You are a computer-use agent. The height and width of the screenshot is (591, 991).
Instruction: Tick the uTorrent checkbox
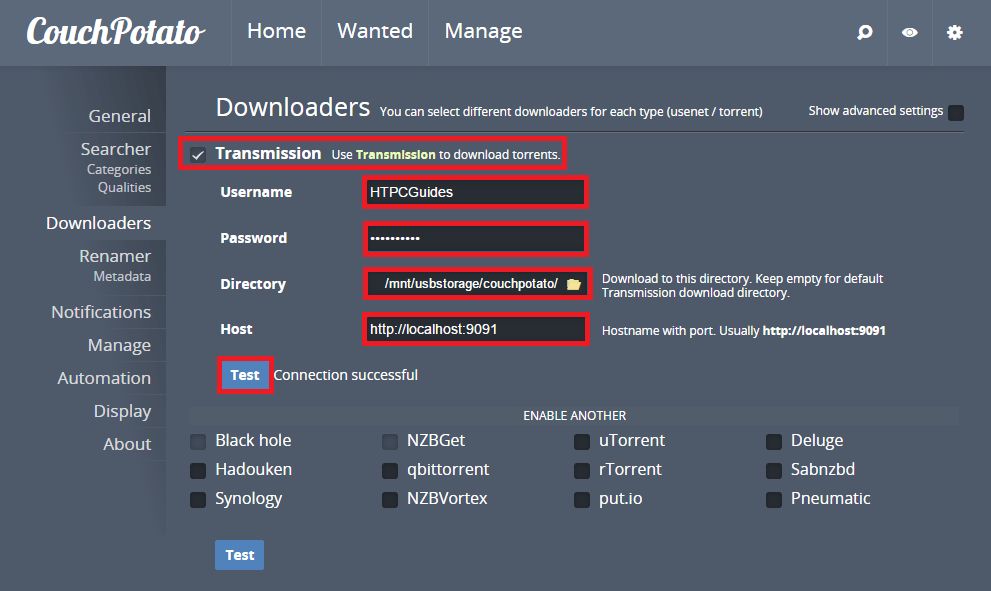point(582,441)
